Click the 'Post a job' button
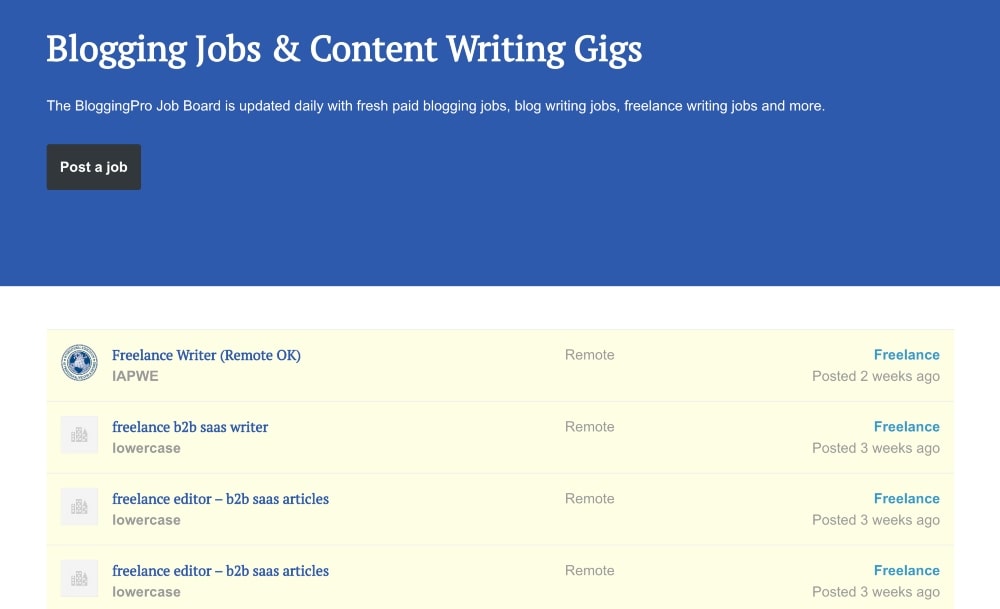Image resolution: width=1000 pixels, height=609 pixels. coord(93,167)
